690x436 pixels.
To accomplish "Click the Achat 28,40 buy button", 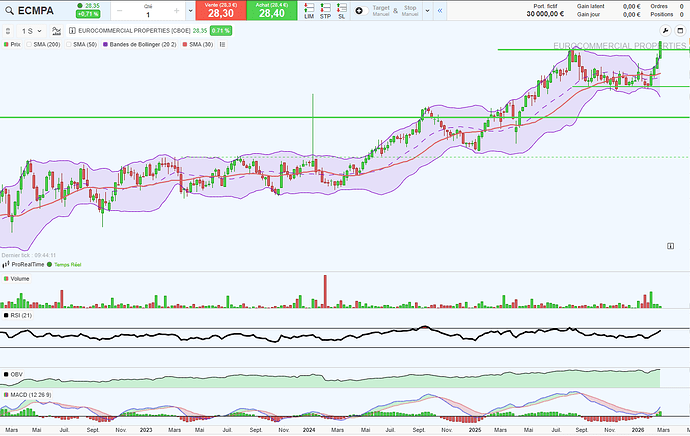I will (272, 12).
